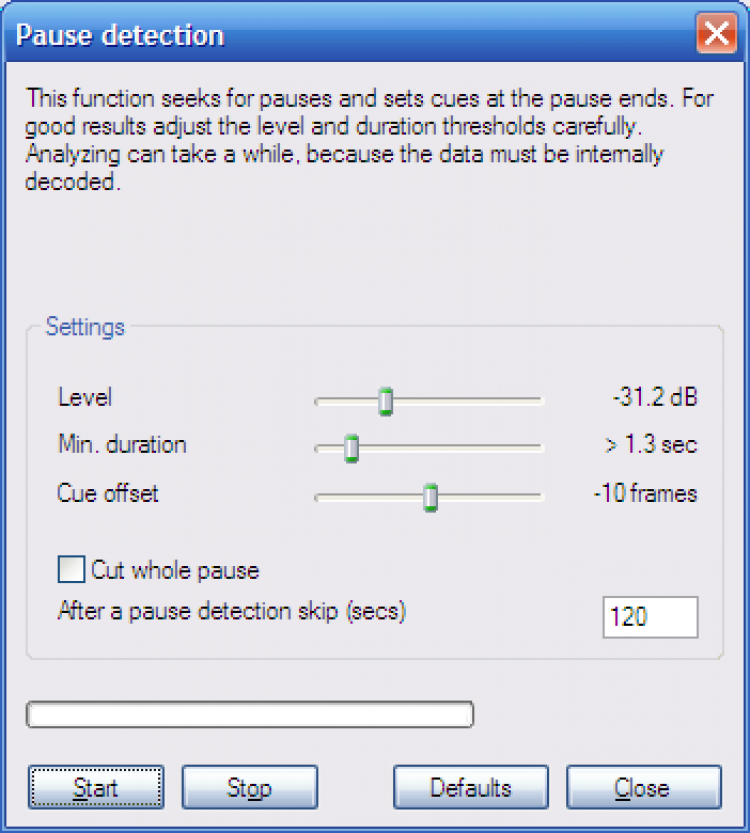Image resolution: width=750 pixels, height=833 pixels.
Task: Click the Close button at bottom right
Action: 642,788
